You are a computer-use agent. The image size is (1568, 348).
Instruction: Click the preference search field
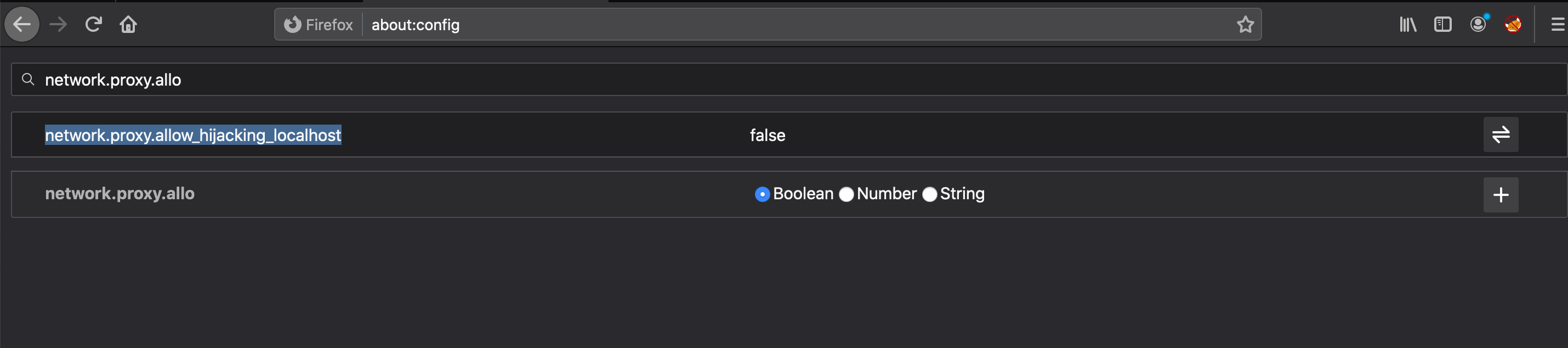click(x=730, y=80)
